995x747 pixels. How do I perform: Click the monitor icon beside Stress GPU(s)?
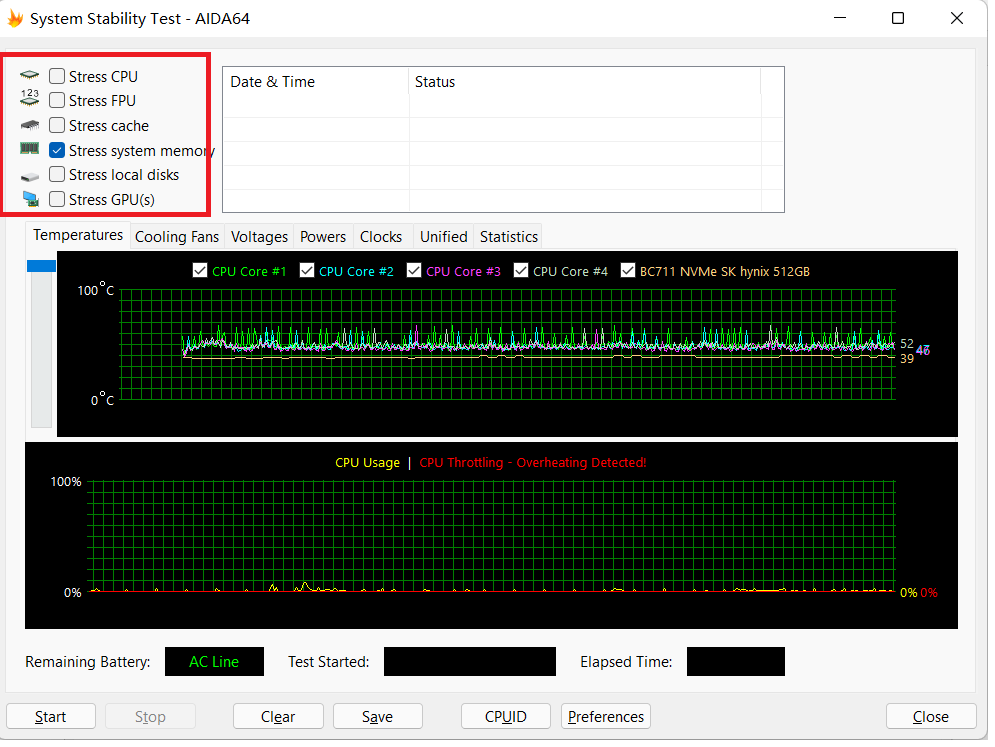[x=30, y=199]
